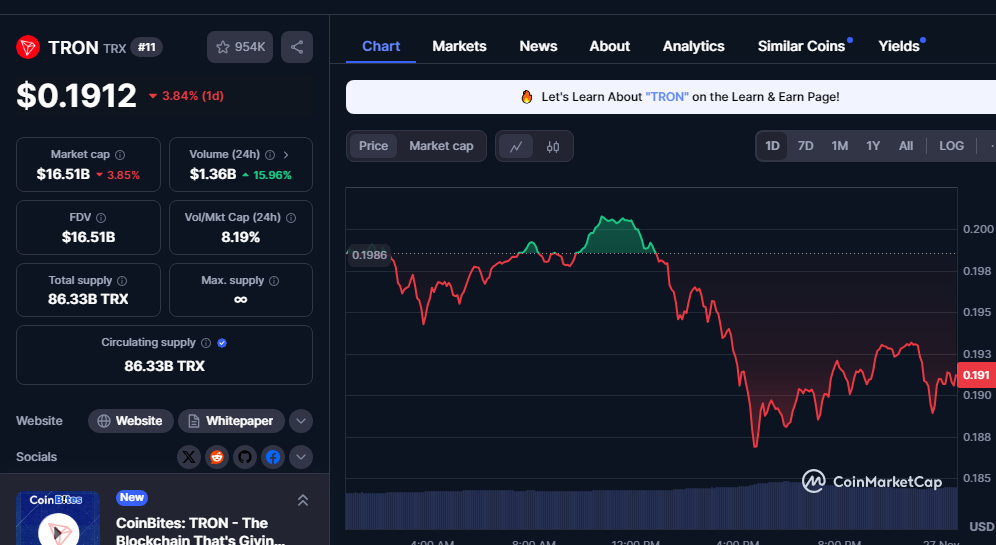This screenshot has height=545, width=996.
Task: Click the Max. supply info icon
Action: (x=274, y=281)
